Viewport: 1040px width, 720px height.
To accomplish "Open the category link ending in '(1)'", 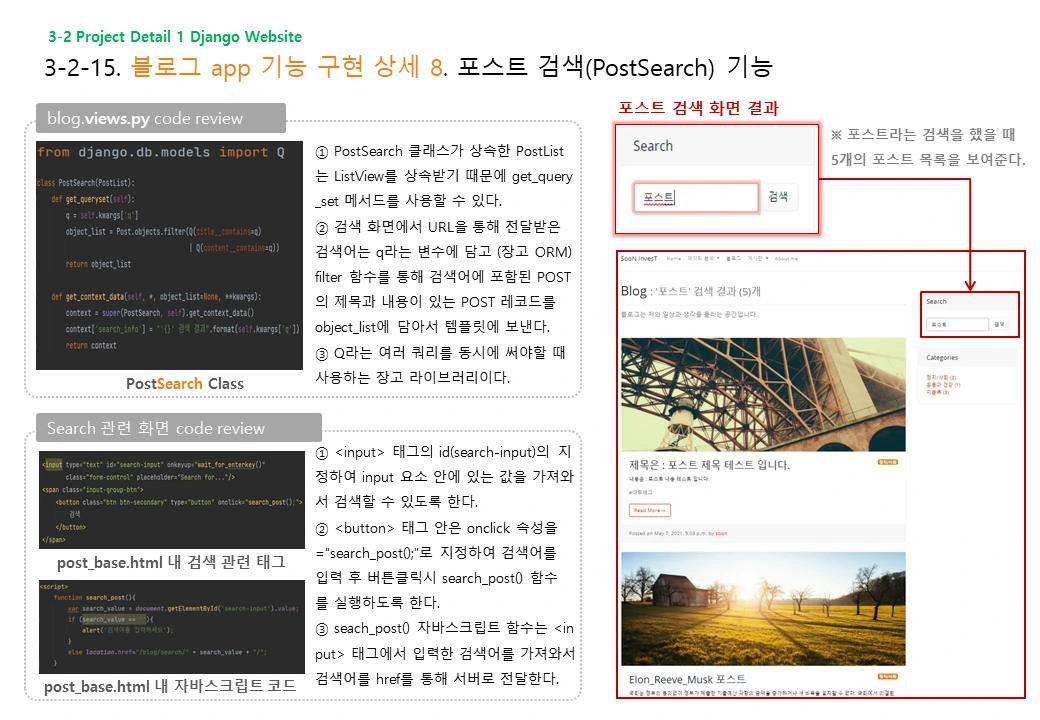I will pyautogui.click(x=943, y=385).
